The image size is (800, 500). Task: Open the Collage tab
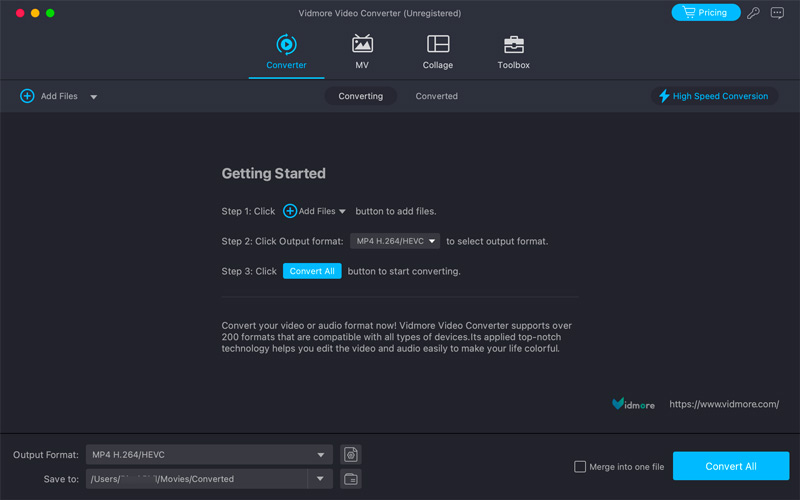[x=438, y=52]
